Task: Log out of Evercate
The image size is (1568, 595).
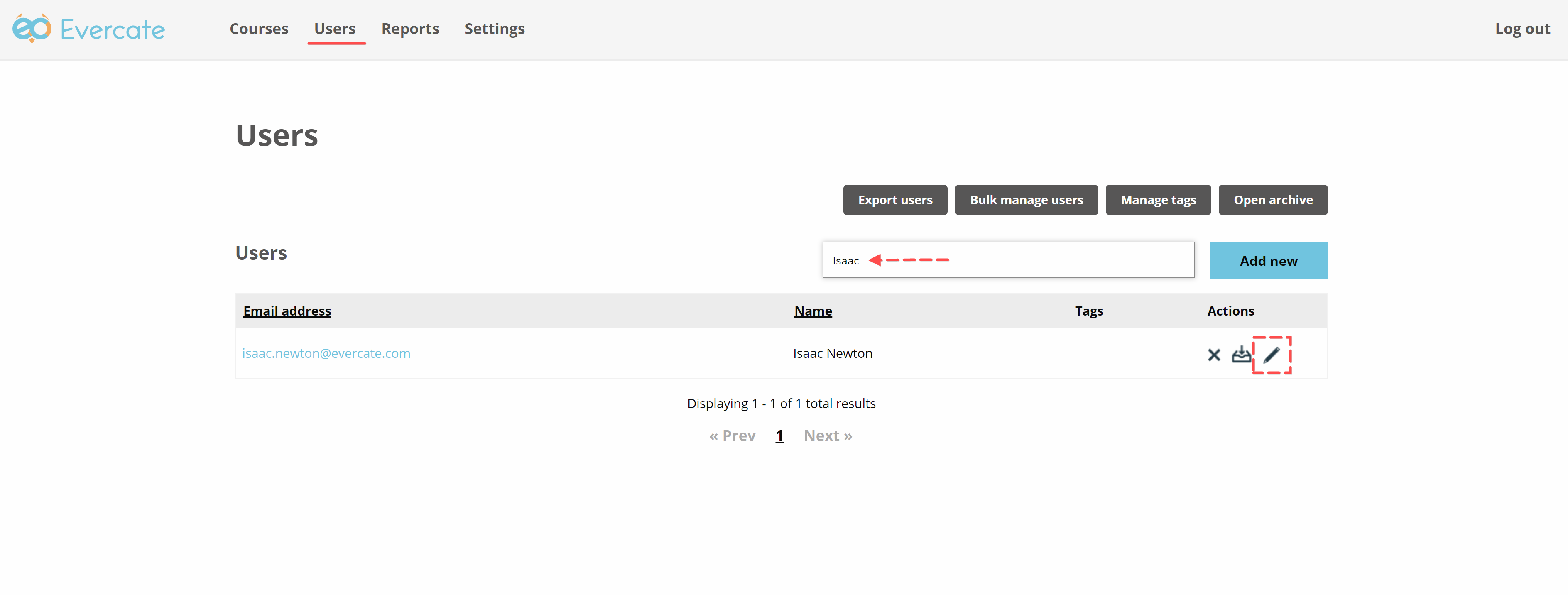Action: [x=1522, y=29]
